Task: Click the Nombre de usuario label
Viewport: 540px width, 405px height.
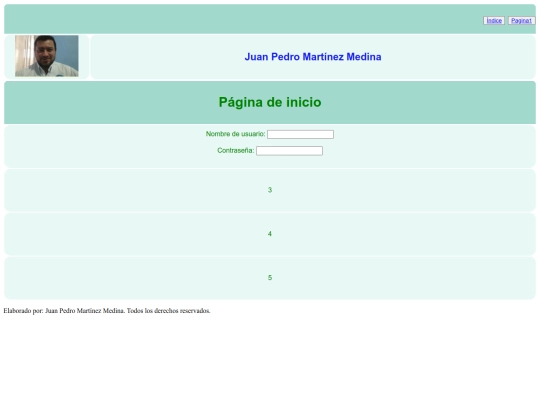Action: [236, 134]
